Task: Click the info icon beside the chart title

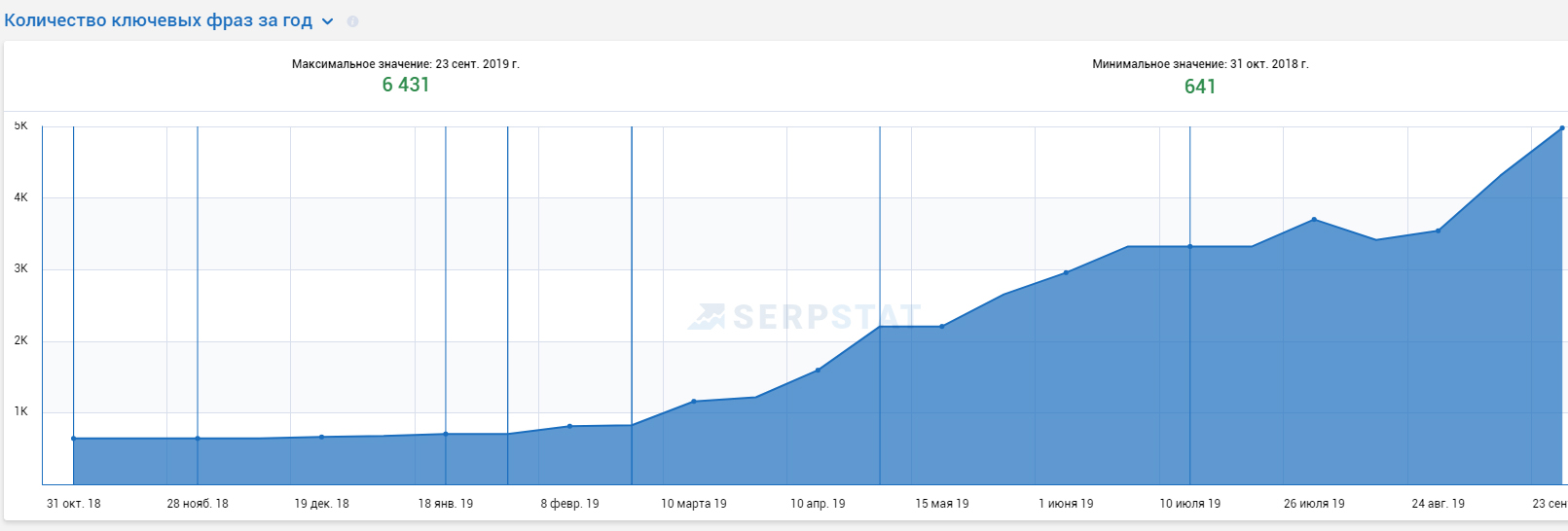Action: tap(353, 21)
